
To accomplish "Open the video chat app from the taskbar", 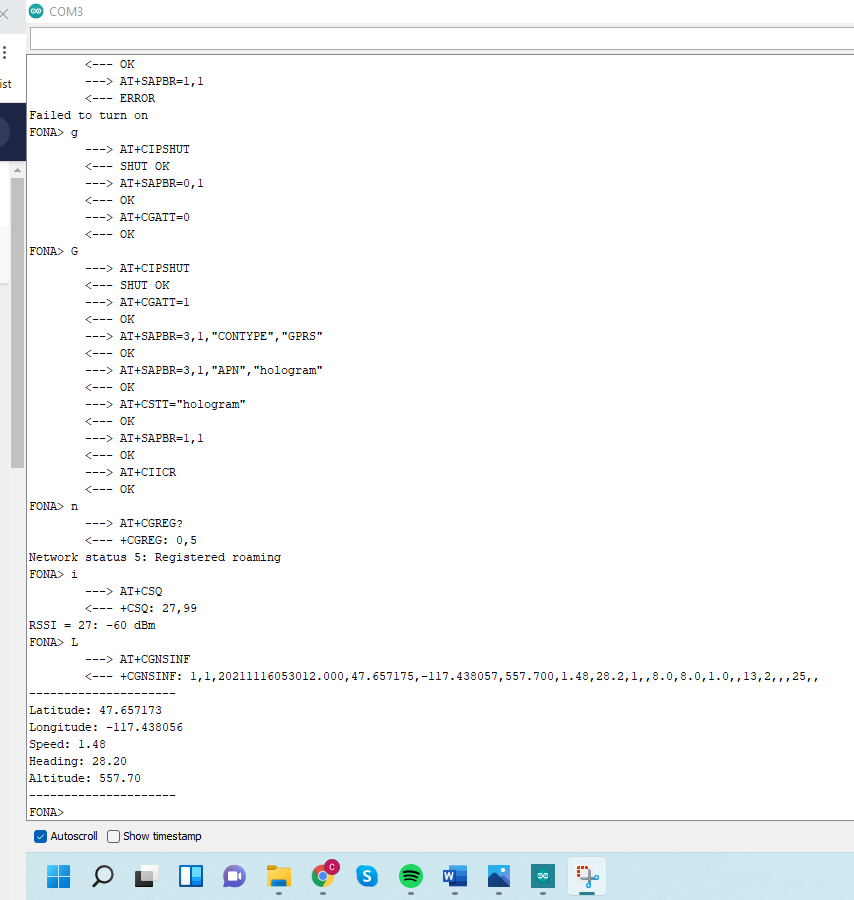I will [x=234, y=876].
